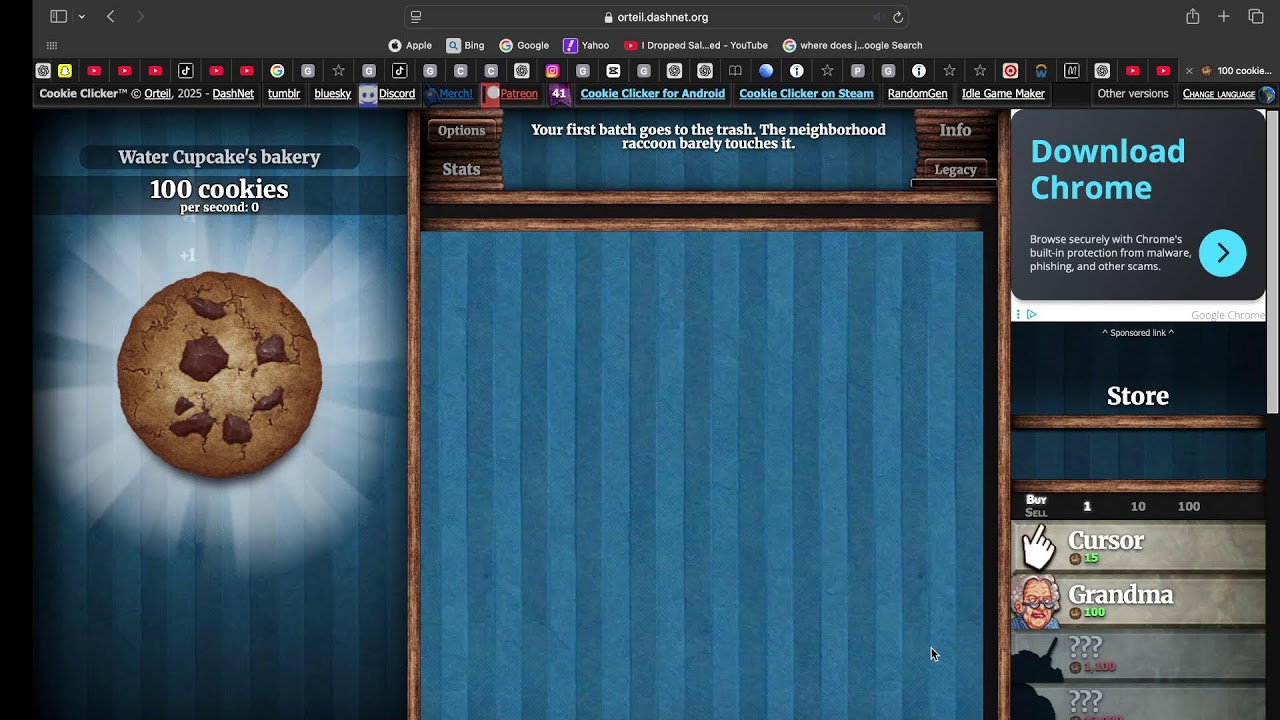Open the Orteil link

[158, 94]
